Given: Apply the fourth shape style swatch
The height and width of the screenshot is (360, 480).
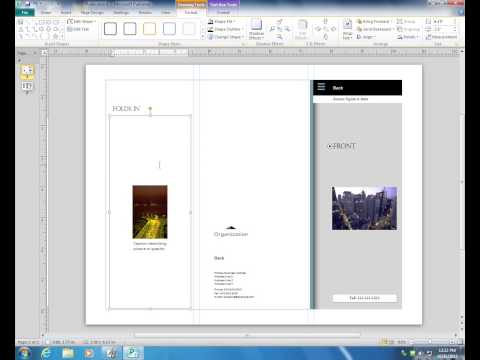Looking at the screenshot, I should pyautogui.click(x=169, y=29).
